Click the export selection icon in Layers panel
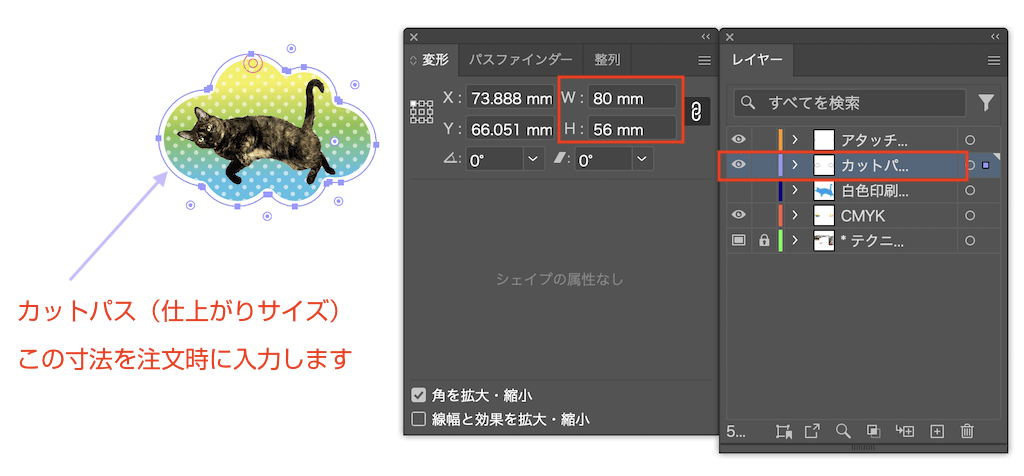 click(812, 431)
